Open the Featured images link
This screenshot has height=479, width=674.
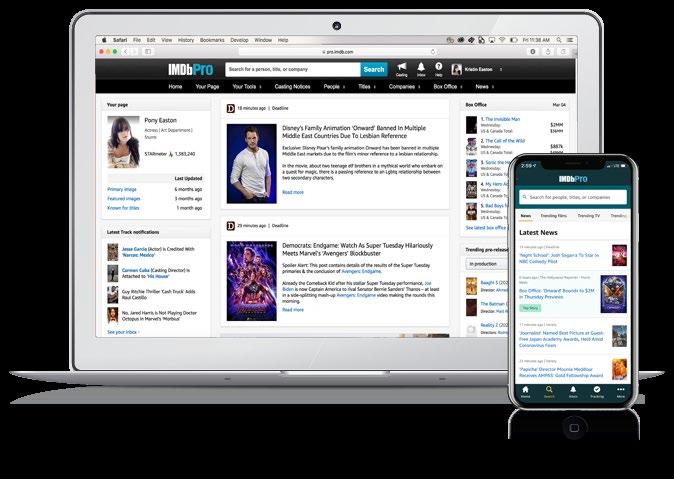coord(124,199)
